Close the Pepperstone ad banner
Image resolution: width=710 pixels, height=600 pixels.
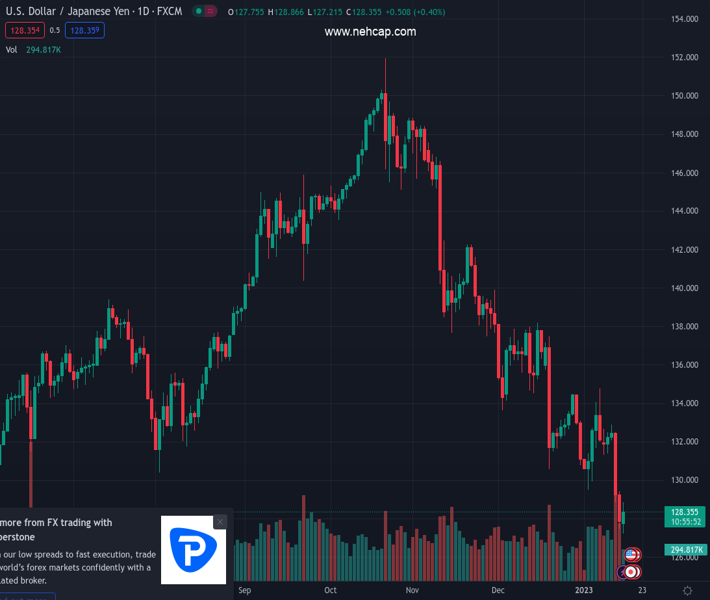220,522
